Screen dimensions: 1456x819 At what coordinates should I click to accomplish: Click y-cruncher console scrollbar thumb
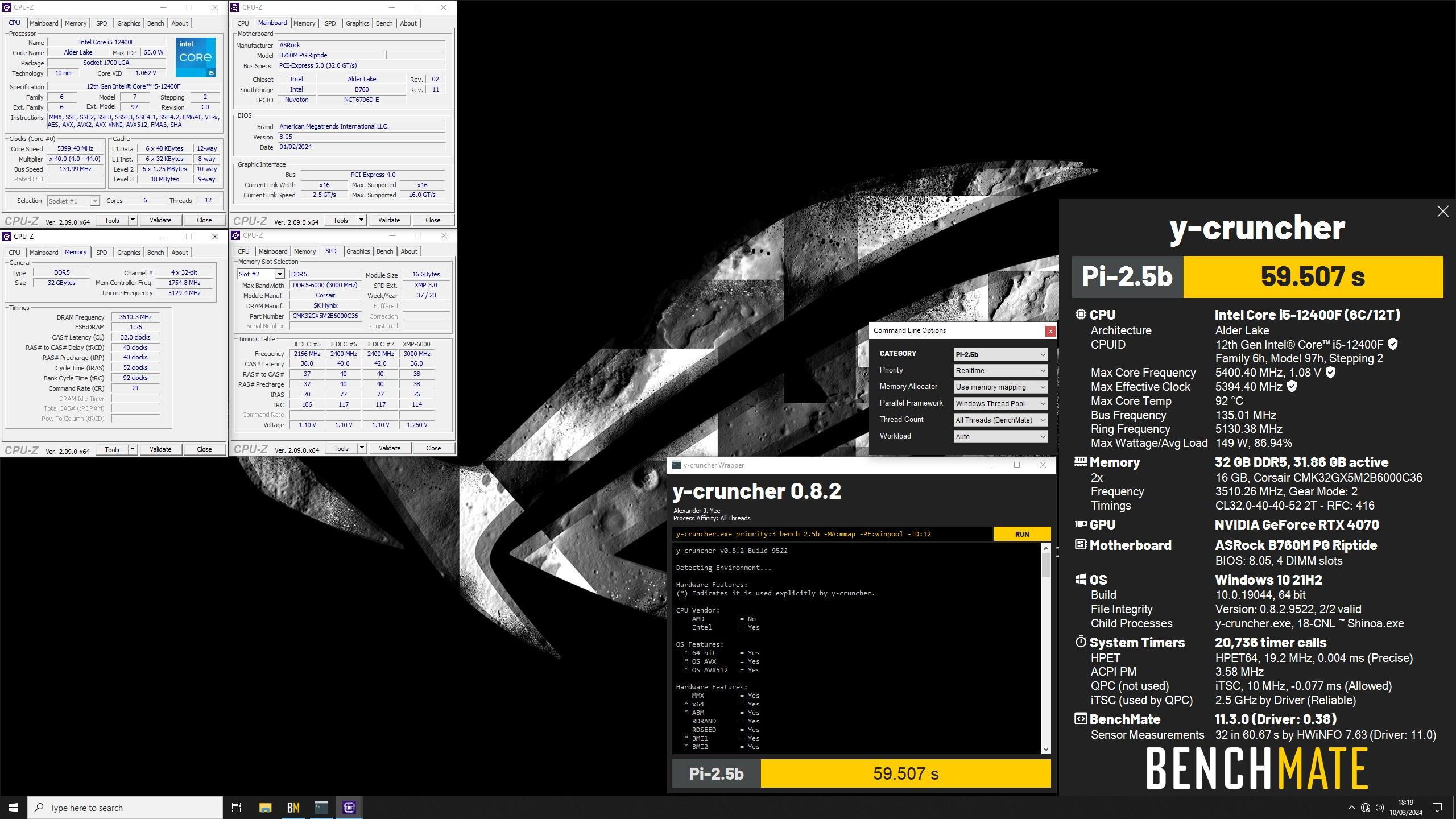1045,564
